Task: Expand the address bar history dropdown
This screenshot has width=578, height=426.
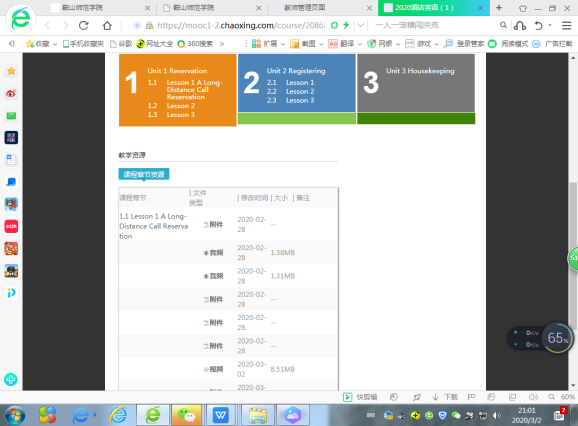Action: pos(361,25)
